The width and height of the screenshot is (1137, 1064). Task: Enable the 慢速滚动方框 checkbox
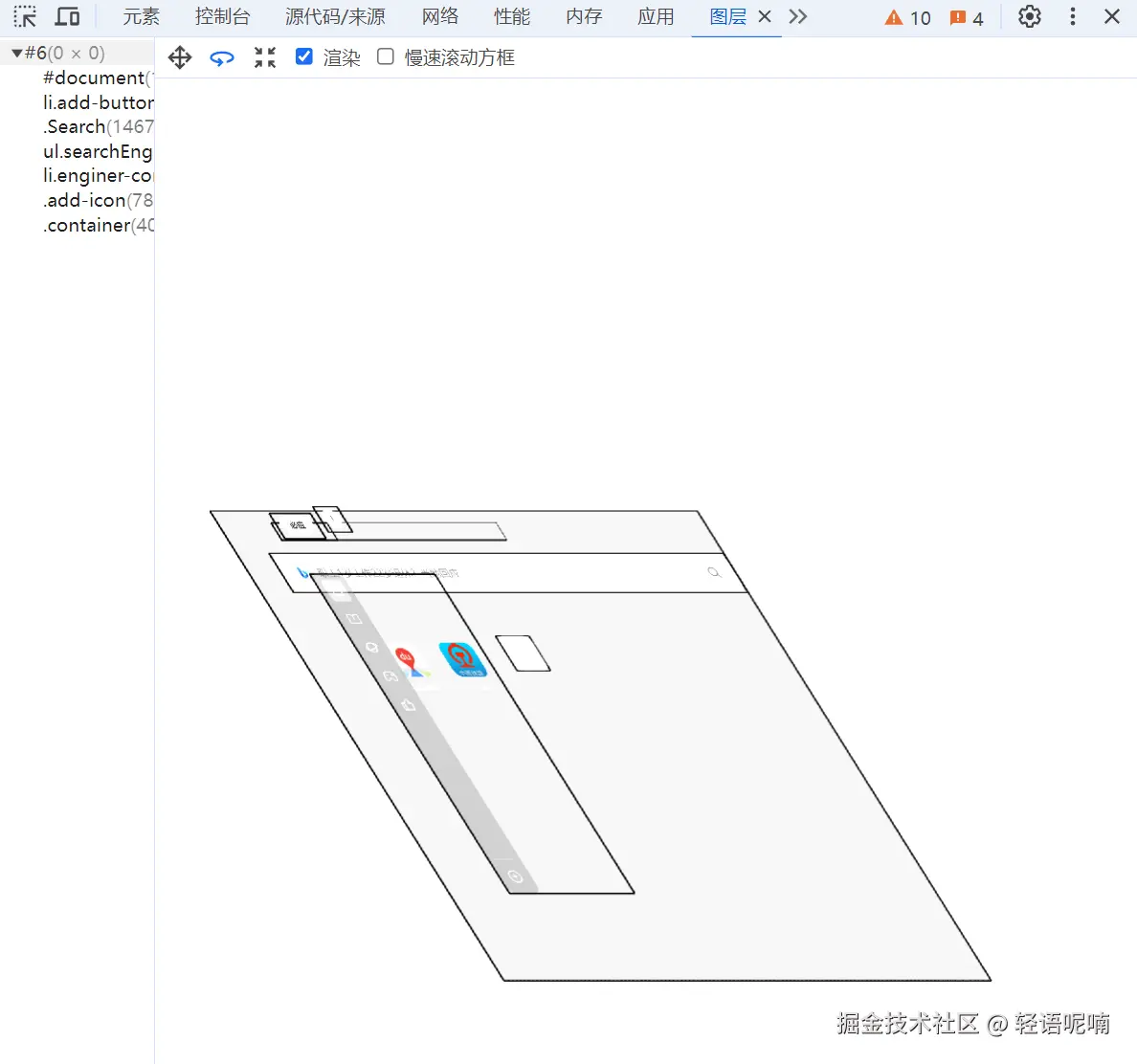[386, 56]
